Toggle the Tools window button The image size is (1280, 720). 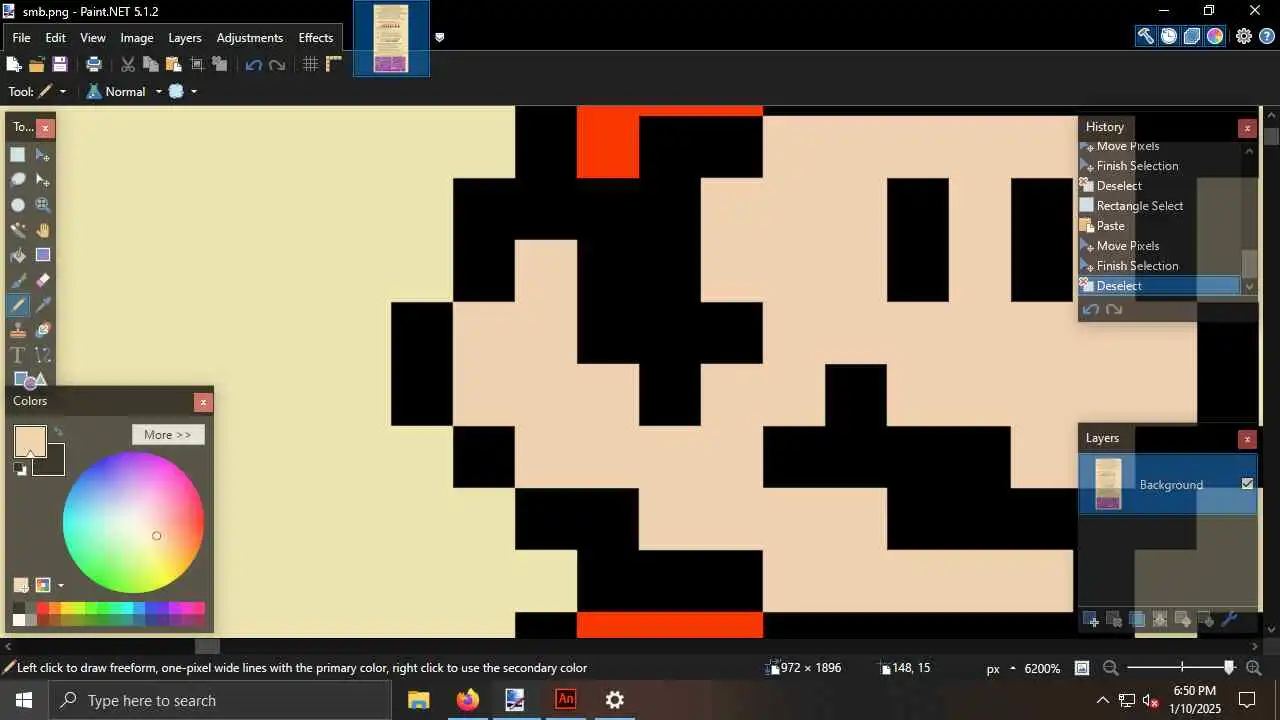(x=1145, y=36)
